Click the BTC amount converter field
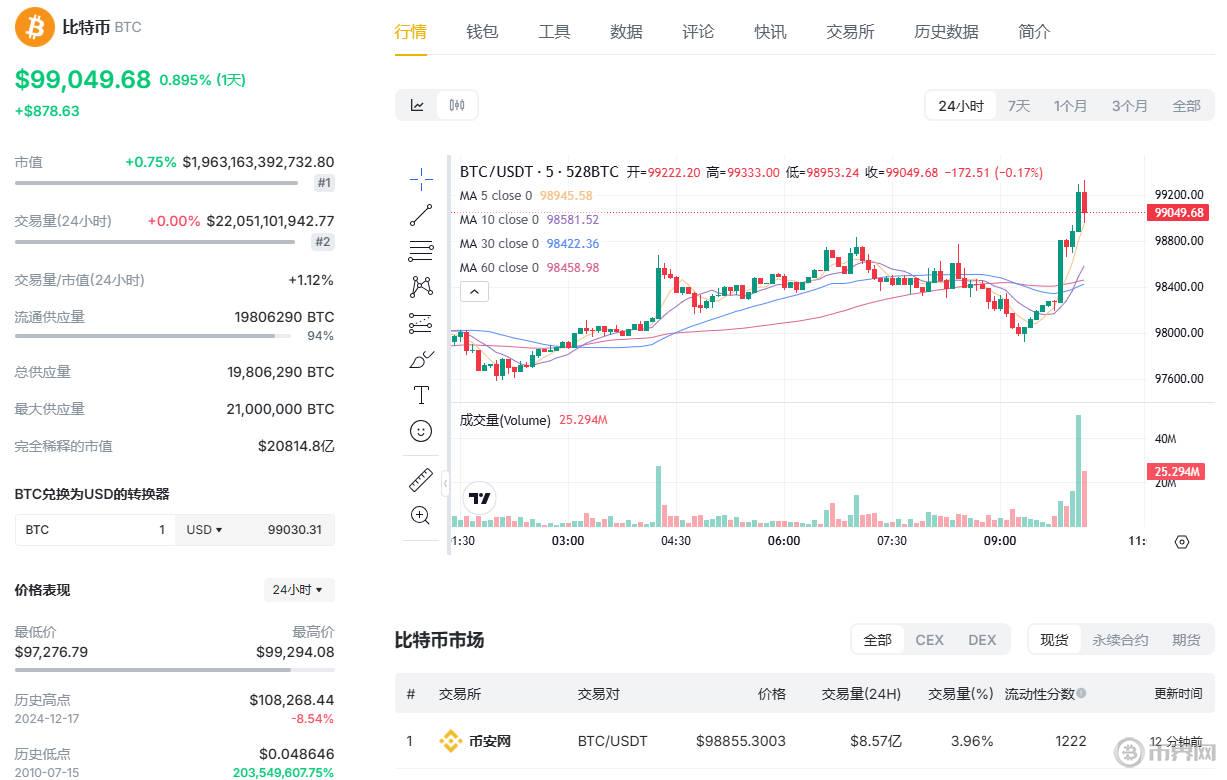The height and width of the screenshot is (780, 1227). click(x=95, y=530)
